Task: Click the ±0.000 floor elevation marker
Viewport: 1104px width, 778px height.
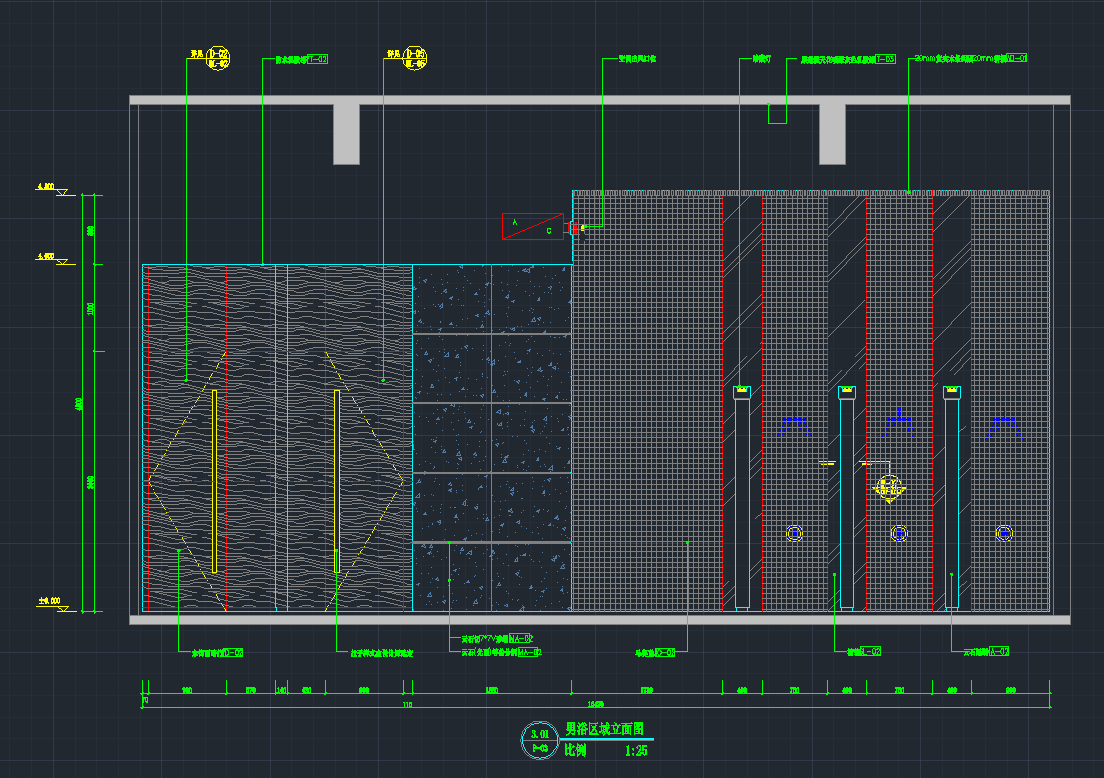Action: [x=50, y=603]
